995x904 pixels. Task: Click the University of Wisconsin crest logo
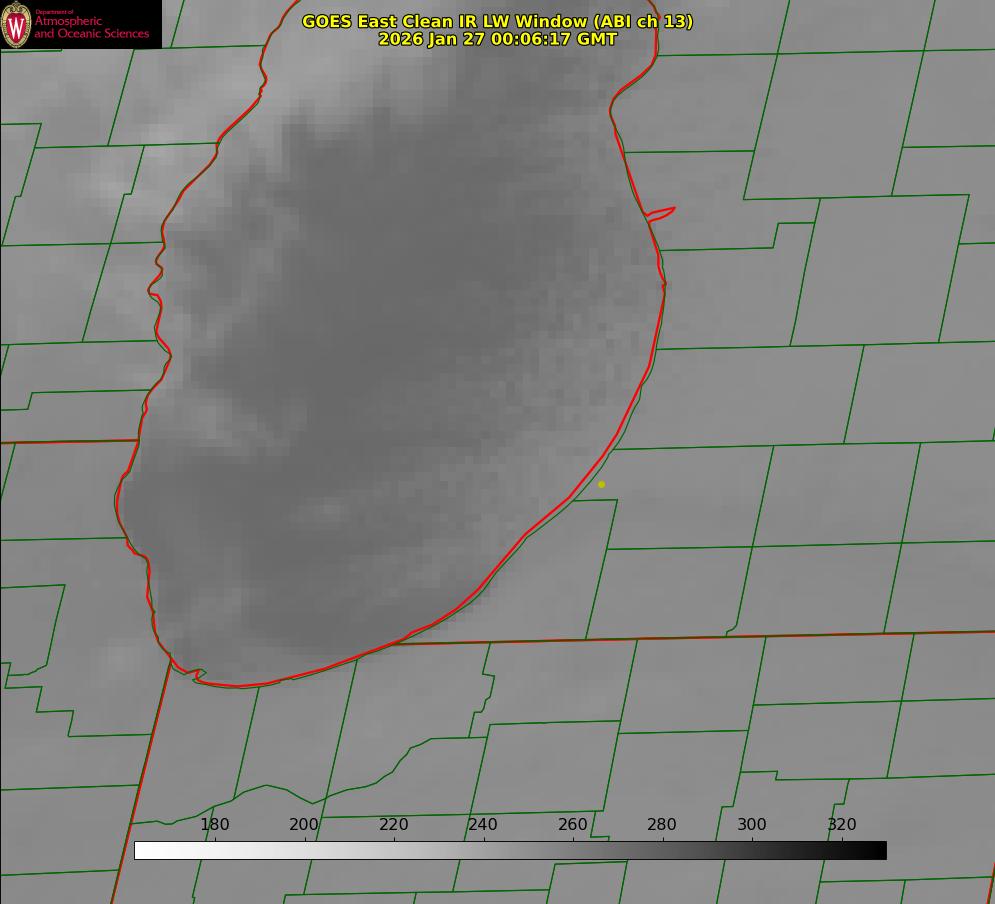(16, 24)
